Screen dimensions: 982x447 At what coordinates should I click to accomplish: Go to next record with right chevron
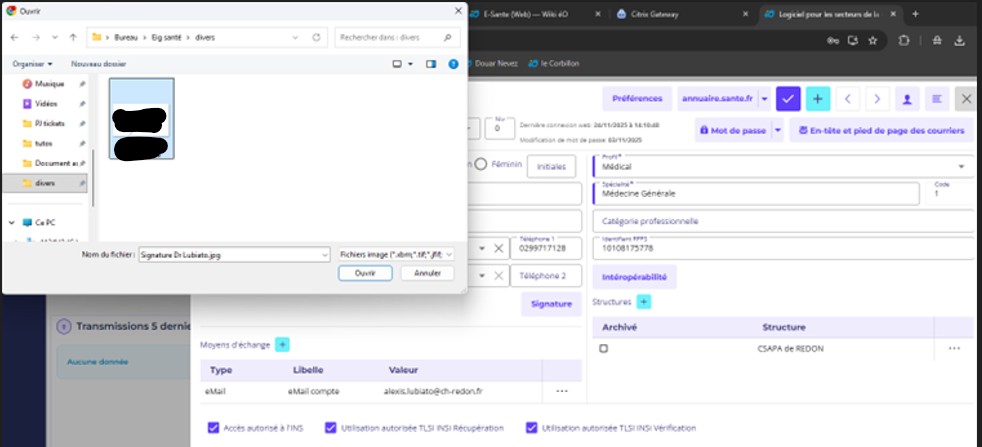tap(877, 98)
